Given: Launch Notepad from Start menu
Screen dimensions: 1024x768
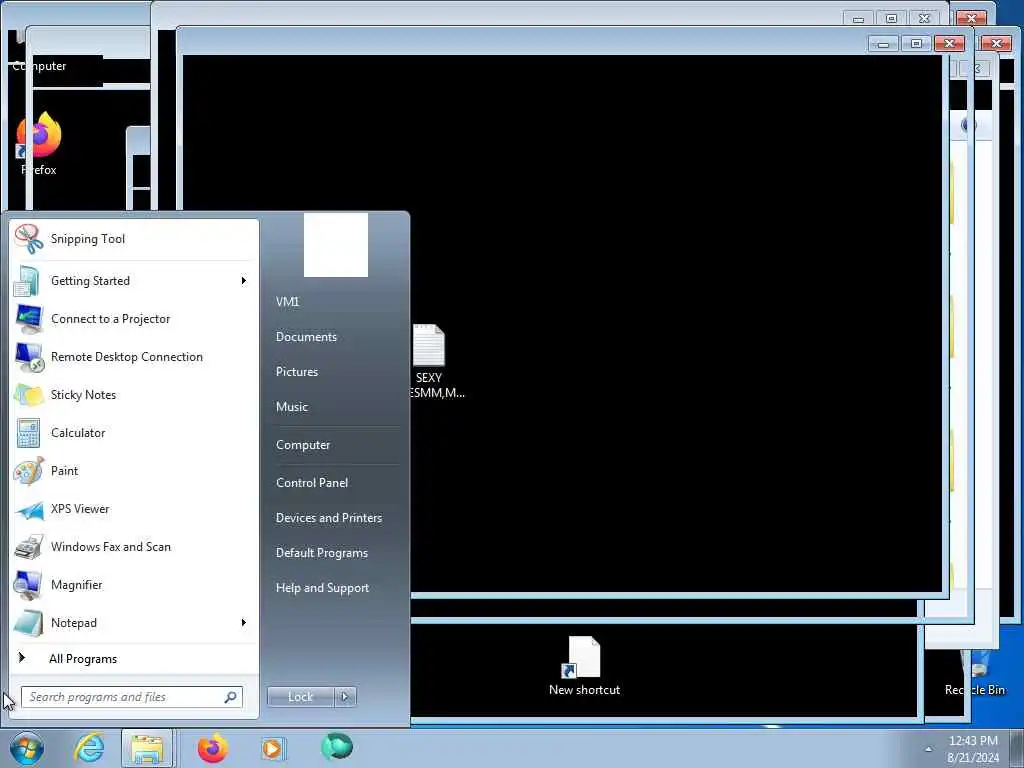Looking at the screenshot, I should [134, 622].
